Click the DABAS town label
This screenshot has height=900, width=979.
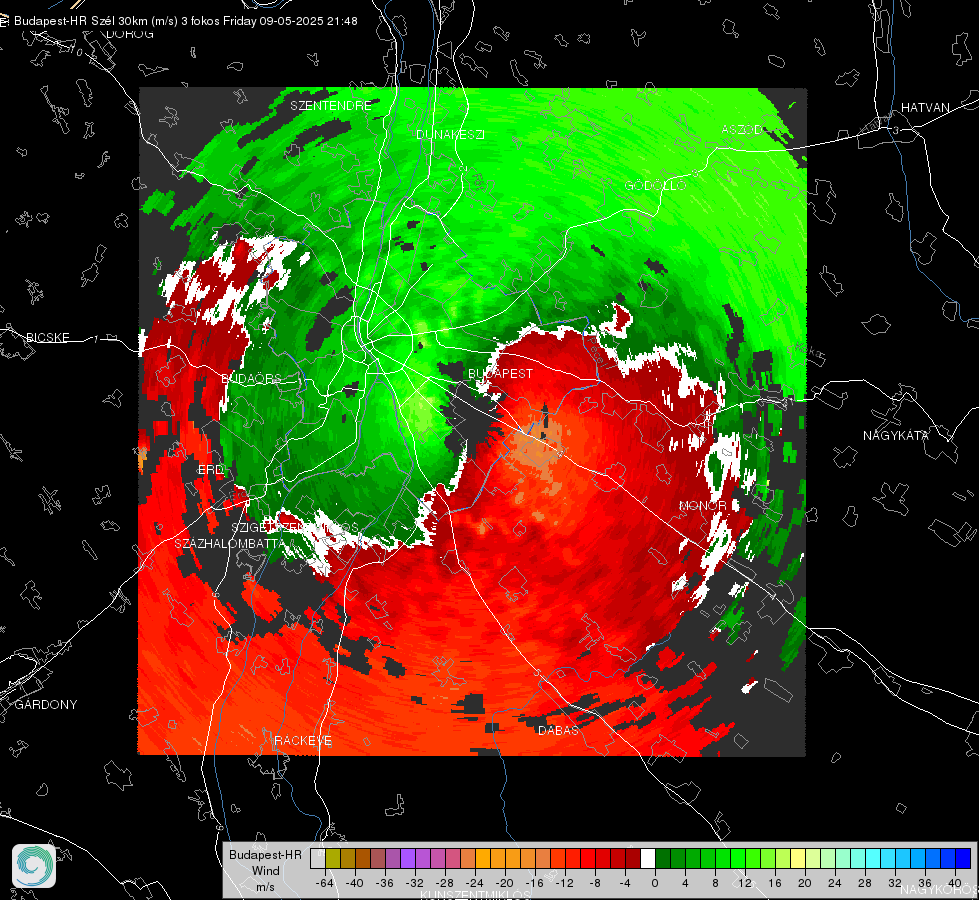click(558, 730)
